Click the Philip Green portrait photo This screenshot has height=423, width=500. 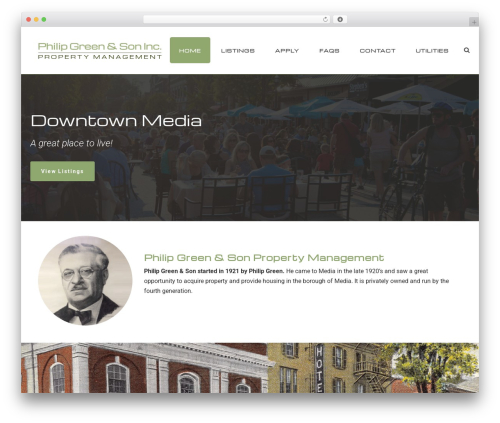click(x=85, y=281)
